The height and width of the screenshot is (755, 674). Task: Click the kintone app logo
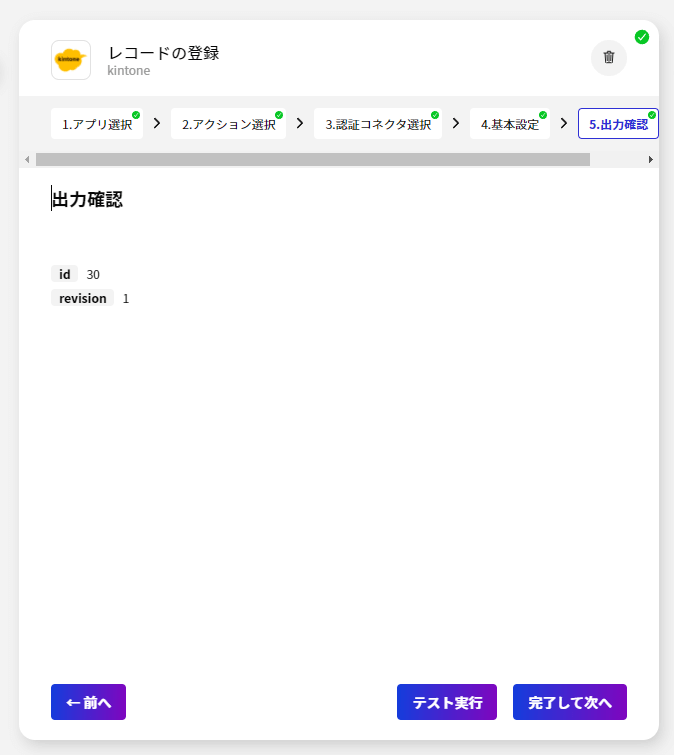(71, 60)
